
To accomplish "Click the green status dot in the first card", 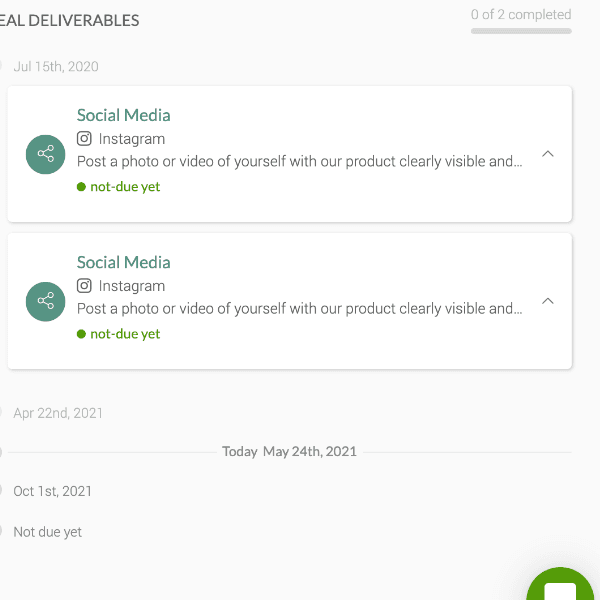I will point(81,187).
